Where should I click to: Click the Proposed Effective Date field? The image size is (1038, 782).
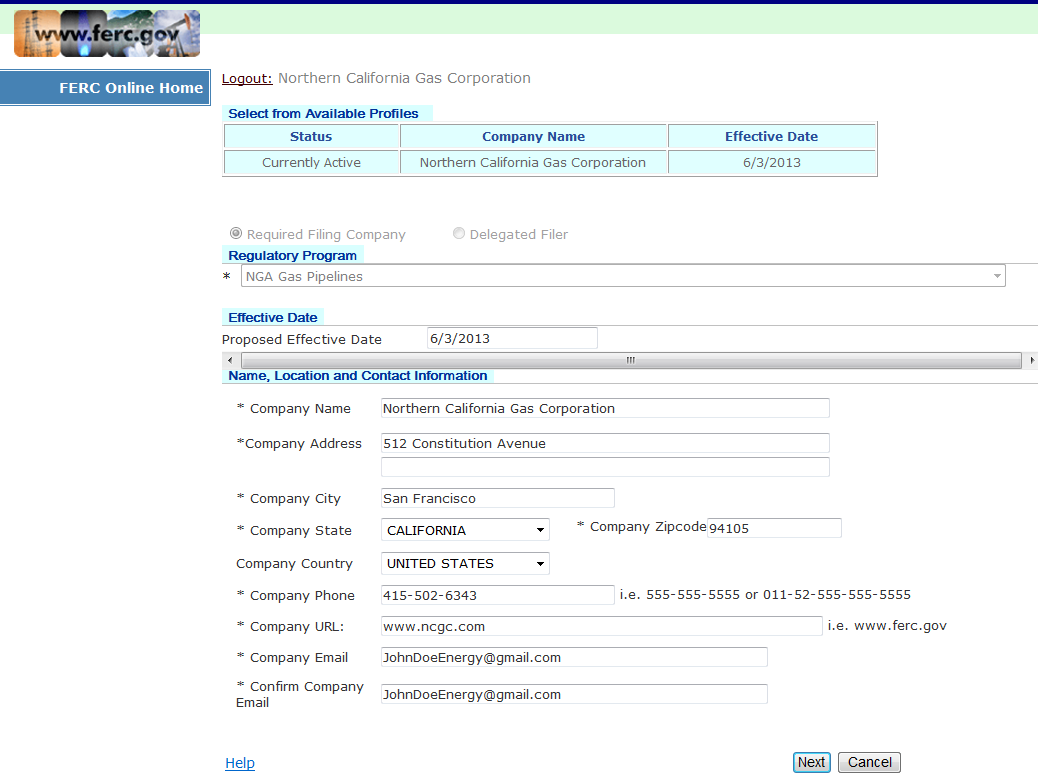[511, 338]
